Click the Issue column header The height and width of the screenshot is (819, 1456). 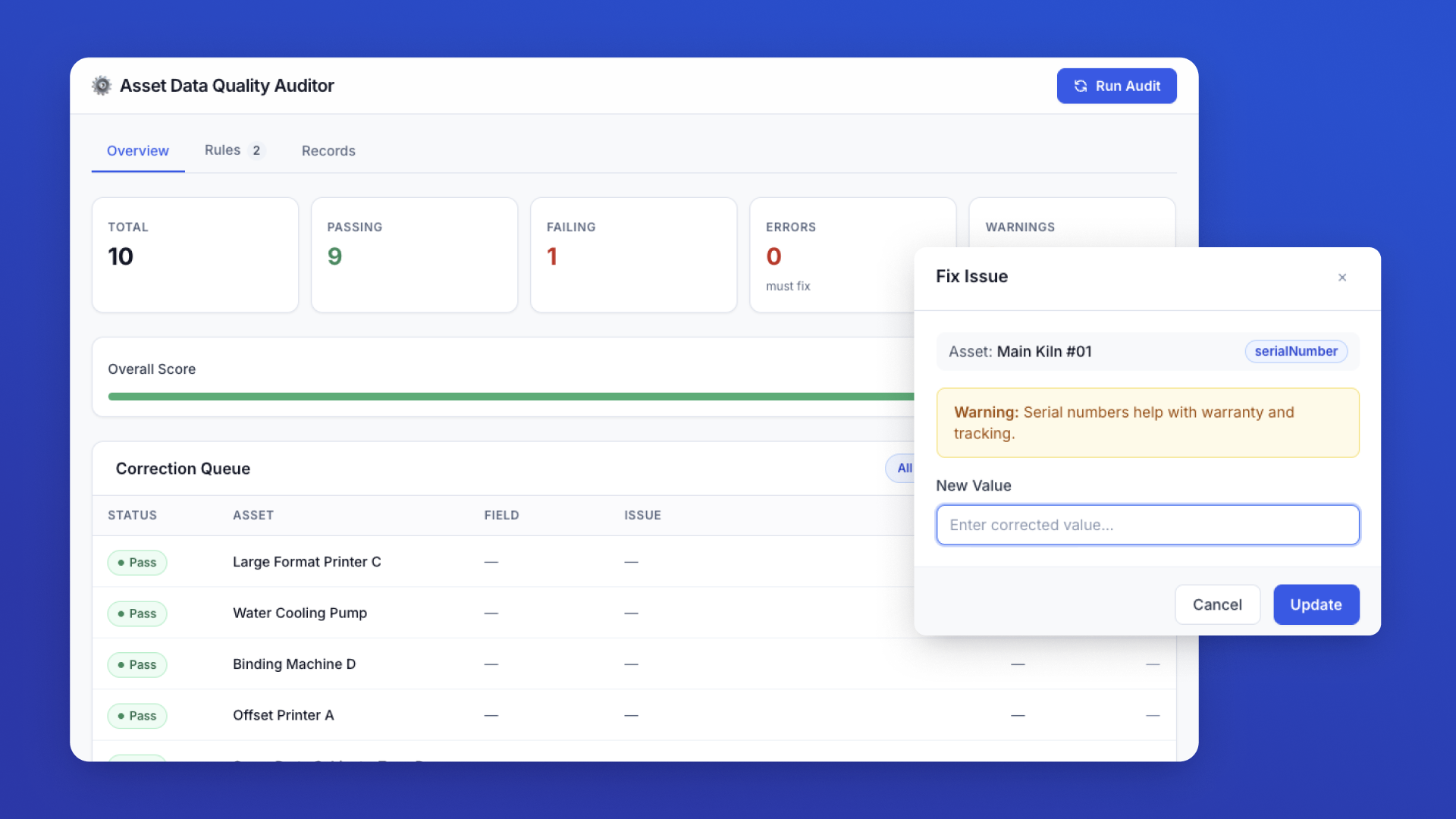(642, 515)
